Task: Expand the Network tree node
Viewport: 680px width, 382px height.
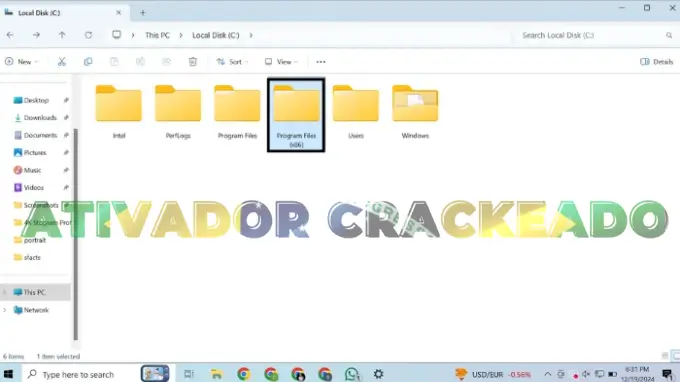Action: 5,310
